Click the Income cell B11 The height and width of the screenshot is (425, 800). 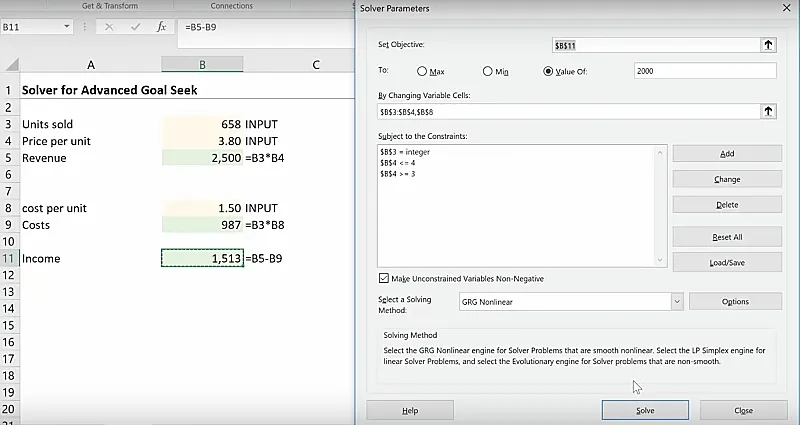click(202, 258)
